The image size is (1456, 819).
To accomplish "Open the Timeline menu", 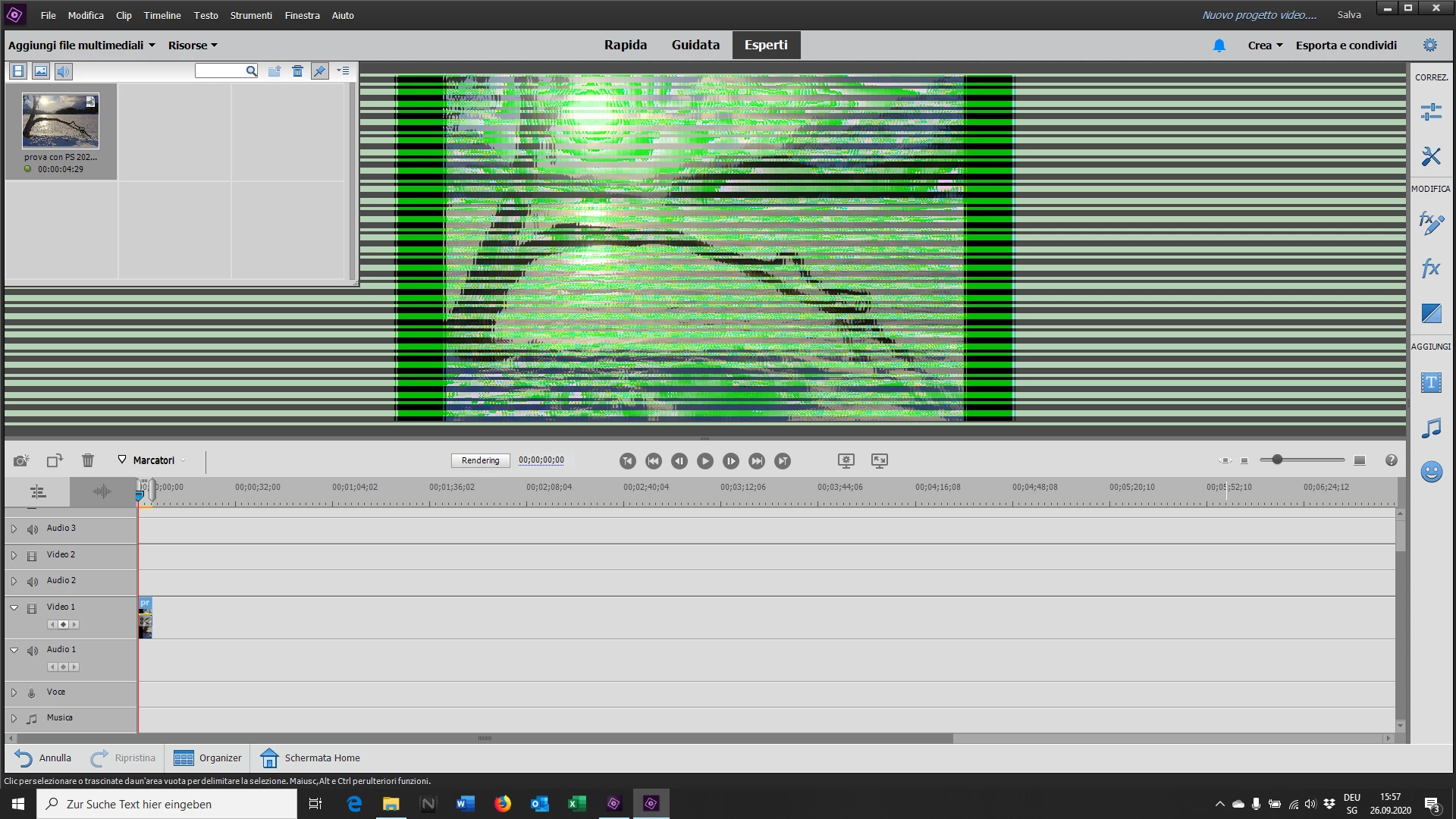I will [x=162, y=15].
